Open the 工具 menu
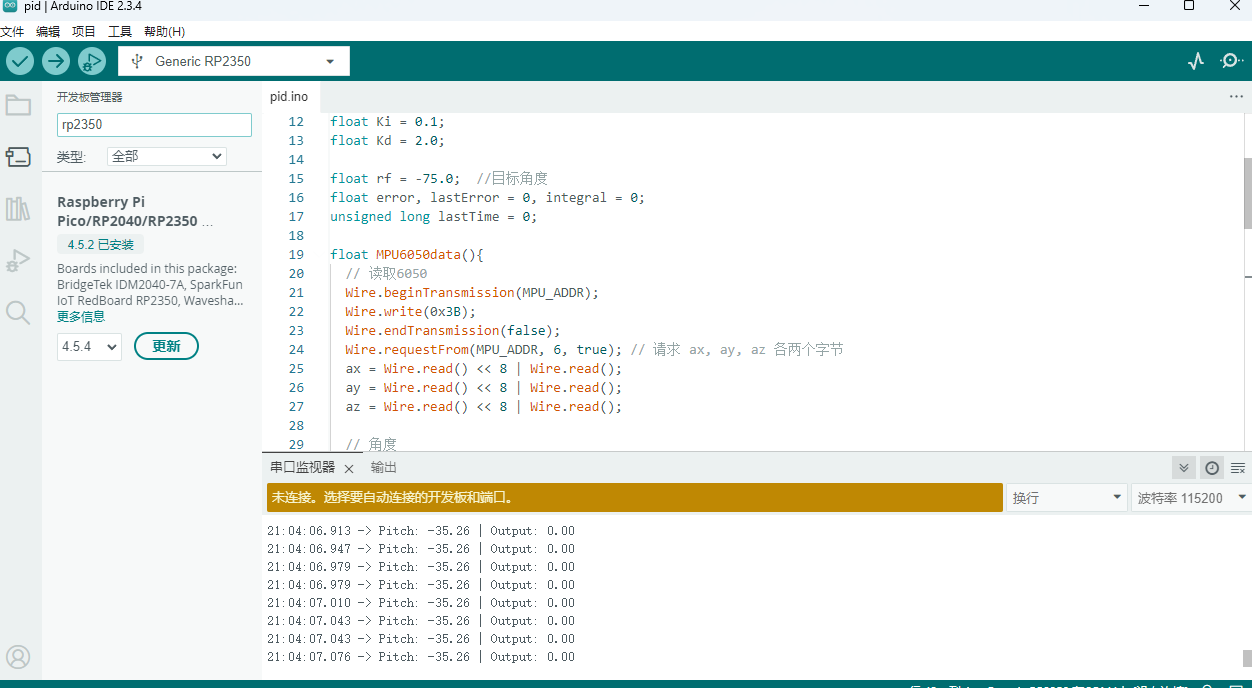 [120, 32]
